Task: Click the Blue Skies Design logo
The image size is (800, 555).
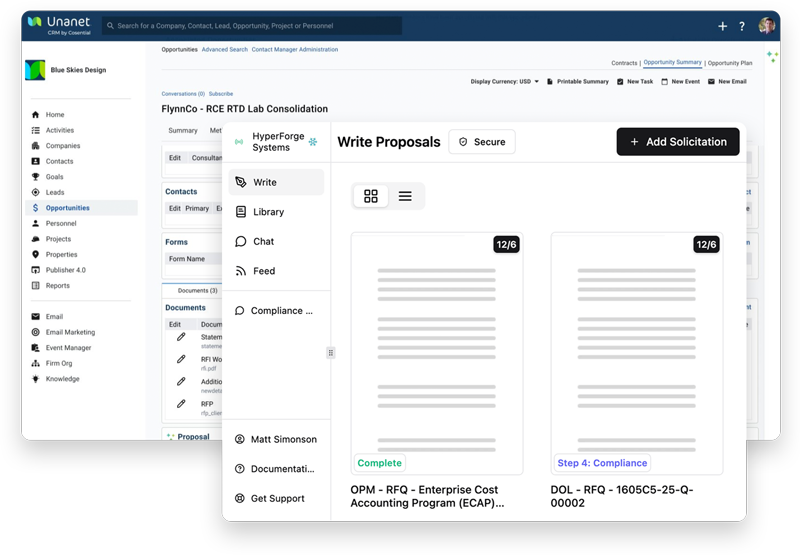Action: coord(35,70)
